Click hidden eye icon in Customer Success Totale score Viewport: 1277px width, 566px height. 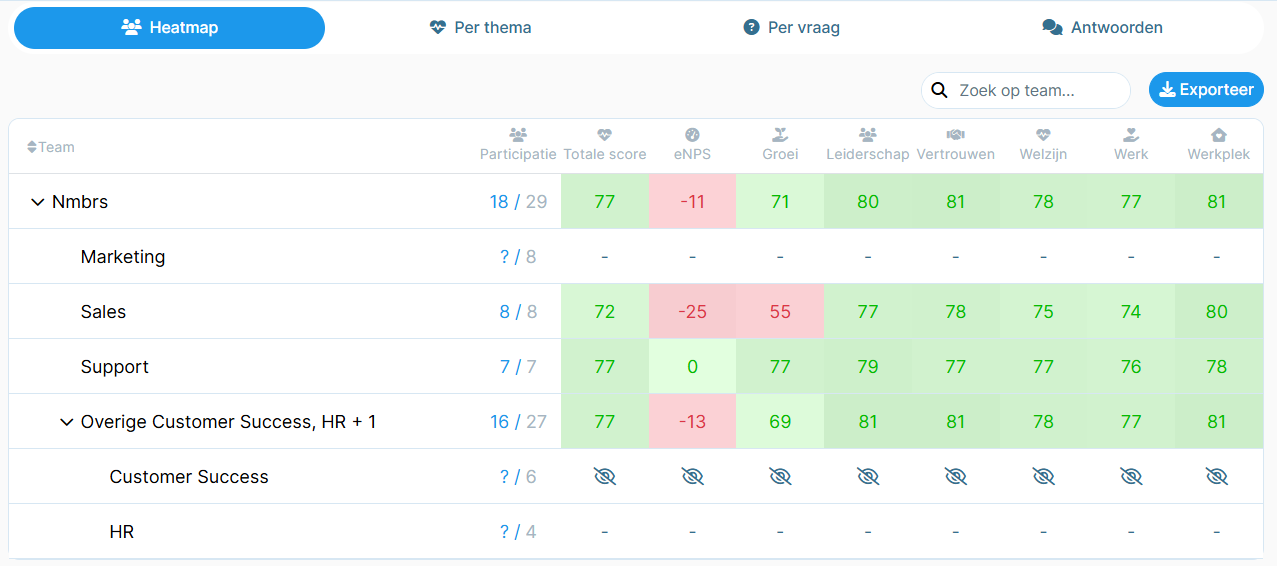click(x=605, y=477)
